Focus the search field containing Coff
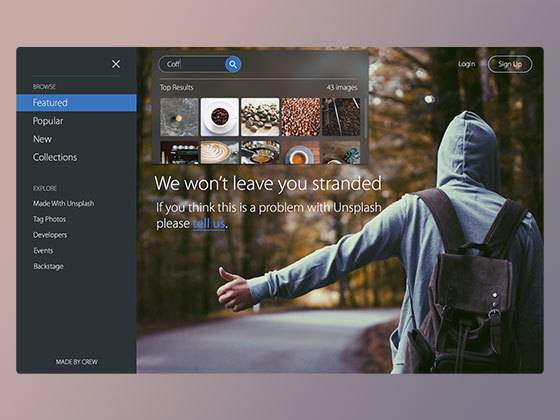 [192, 64]
